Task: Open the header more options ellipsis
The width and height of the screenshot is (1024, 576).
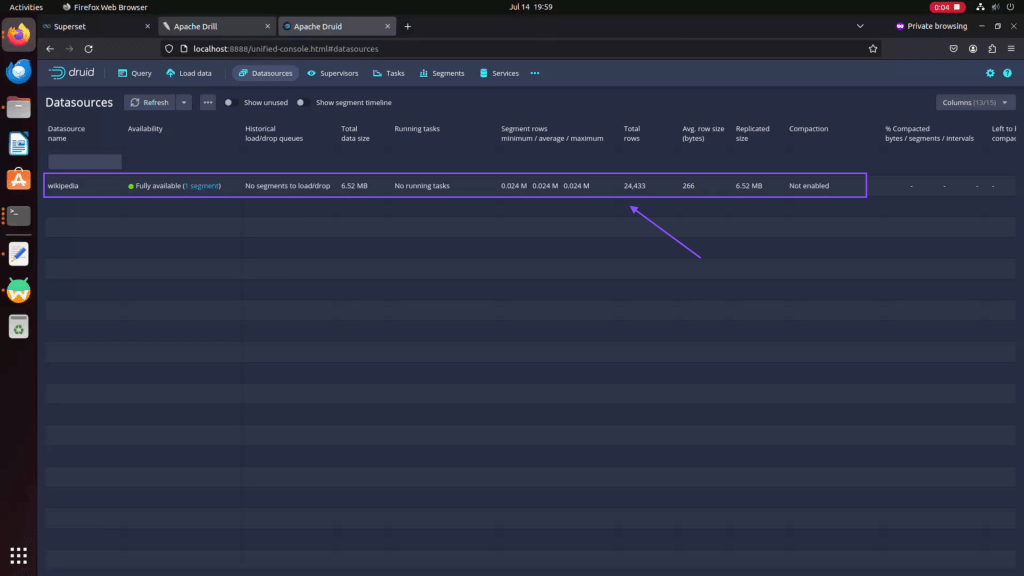Action: (x=535, y=73)
